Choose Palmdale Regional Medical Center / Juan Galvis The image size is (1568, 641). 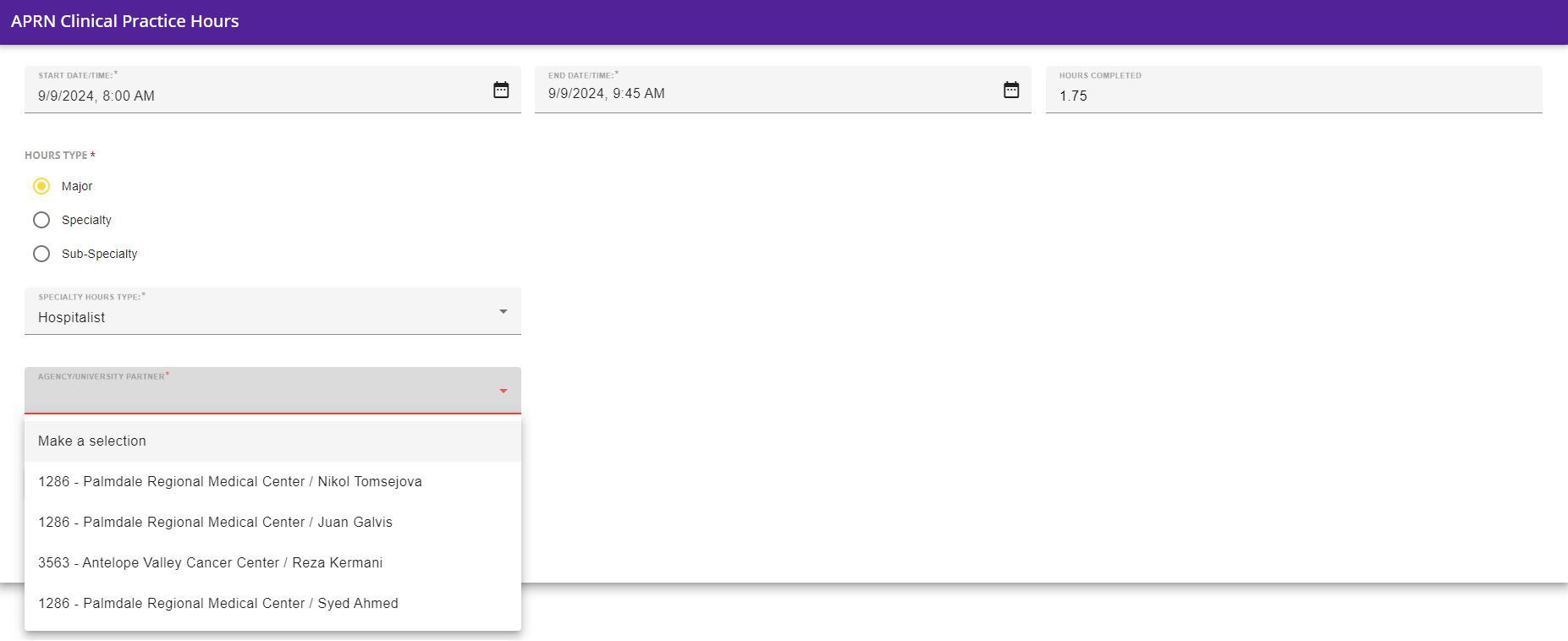272,523
